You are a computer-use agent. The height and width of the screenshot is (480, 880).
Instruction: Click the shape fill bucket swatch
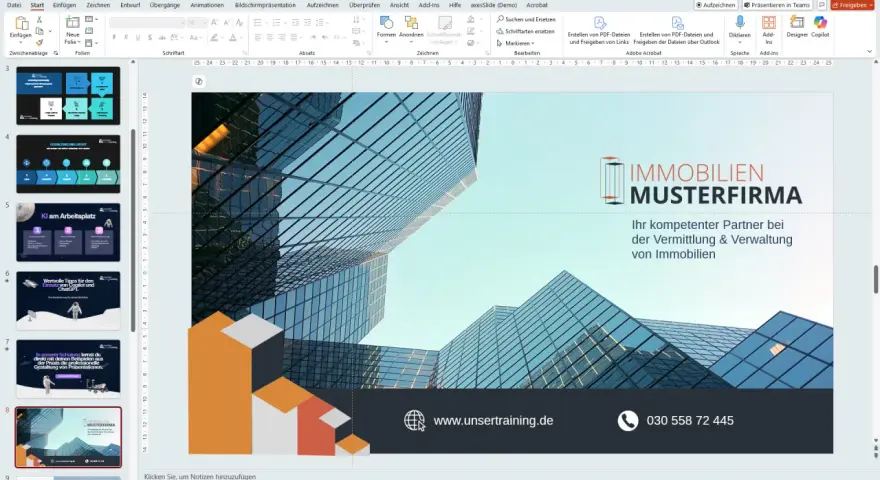(x=471, y=20)
